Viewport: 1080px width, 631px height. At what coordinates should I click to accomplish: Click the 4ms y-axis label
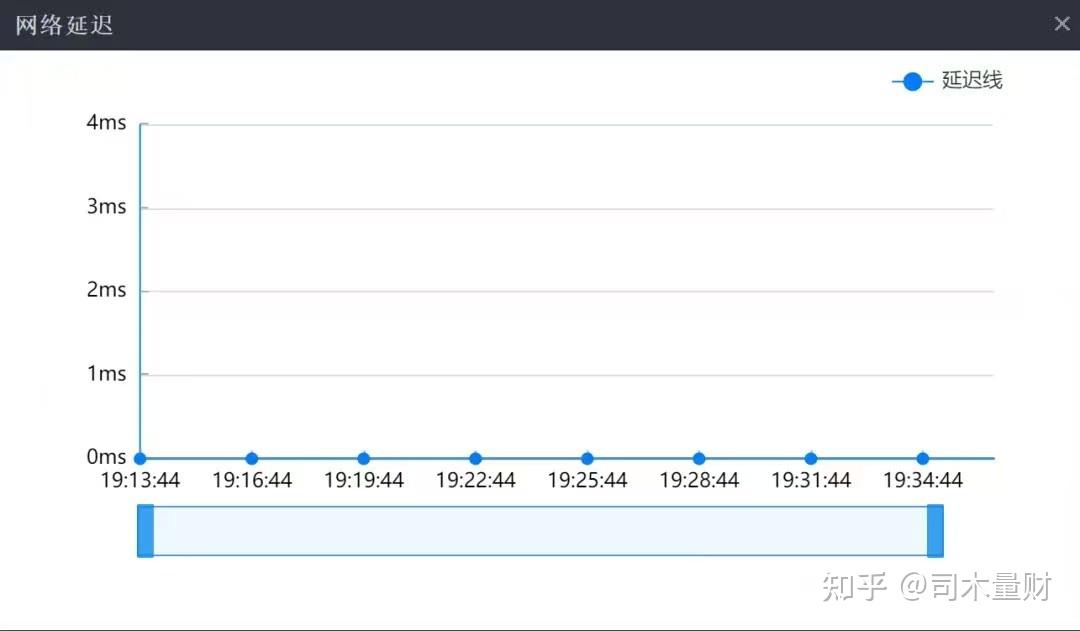point(107,123)
